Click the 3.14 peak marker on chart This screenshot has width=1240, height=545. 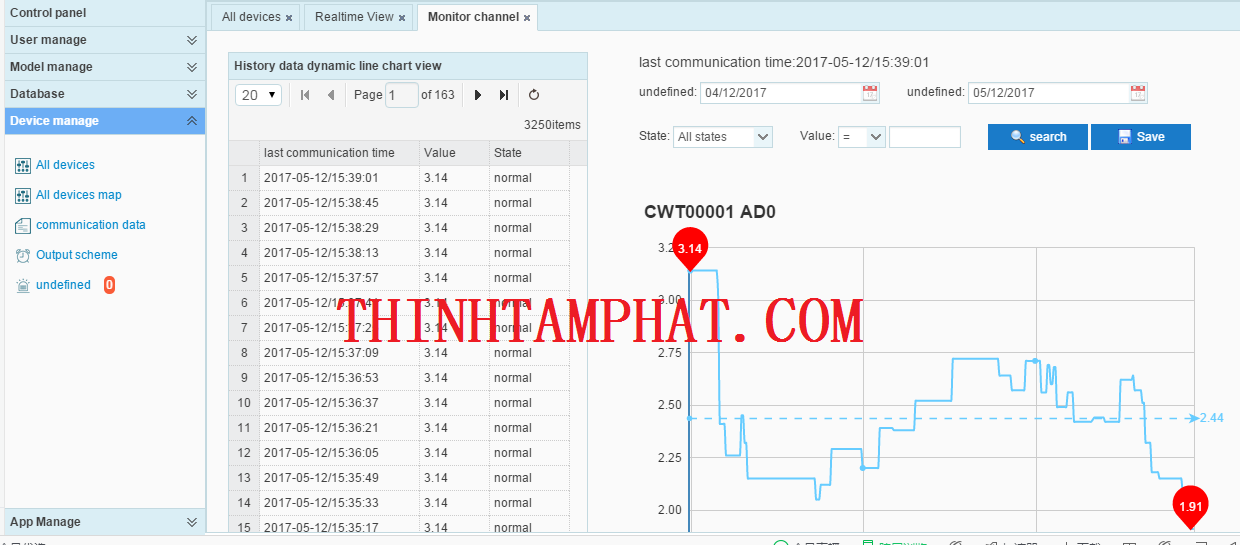tap(690, 248)
